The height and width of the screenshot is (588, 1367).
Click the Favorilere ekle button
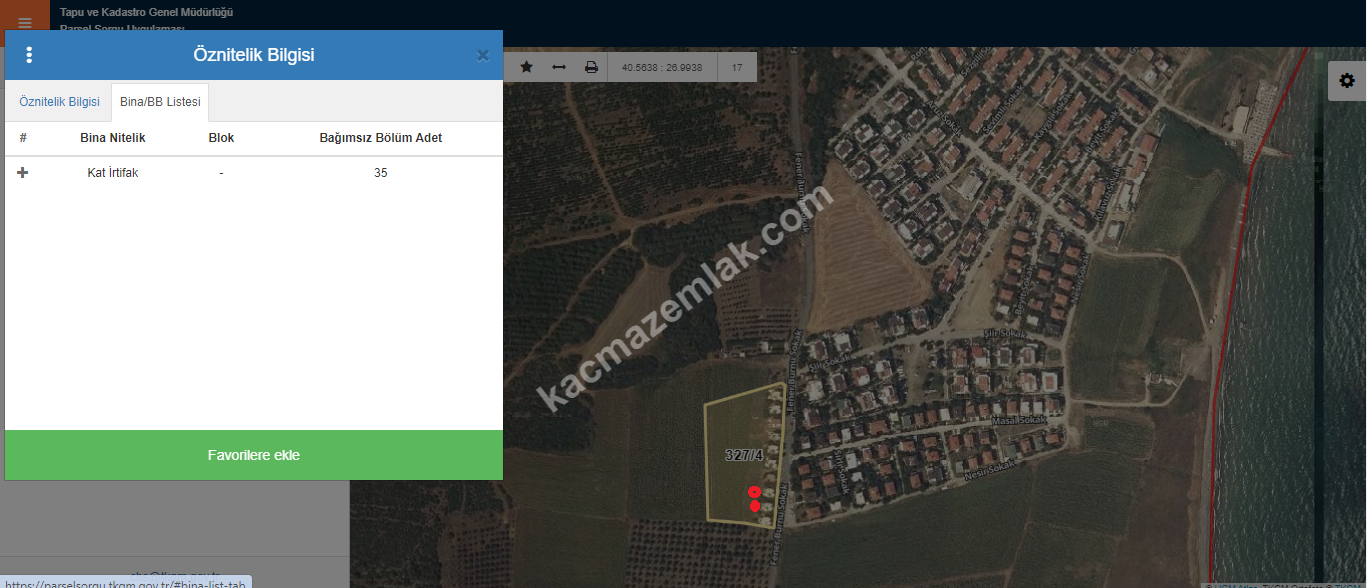254,455
